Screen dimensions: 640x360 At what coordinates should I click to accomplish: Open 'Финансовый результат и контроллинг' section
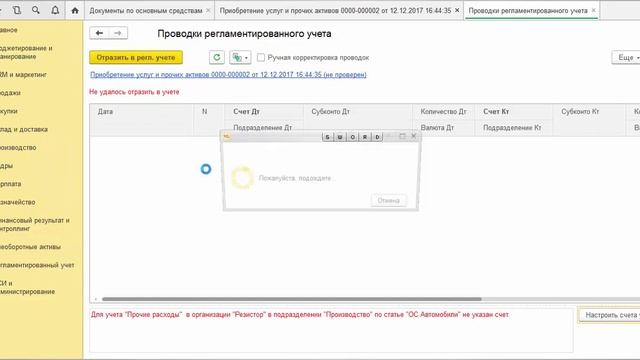tap(35, 224)
